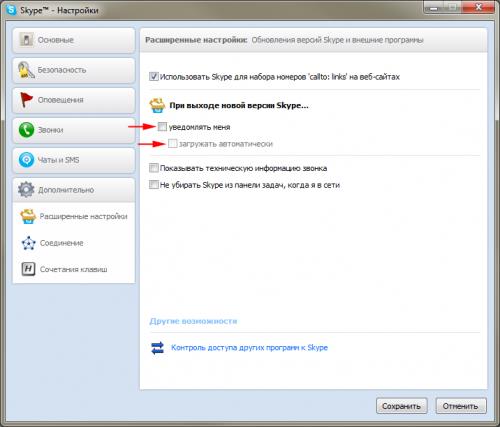The width and height of the screenshot is (500, 427).
Task: Click the blue access control arrows icon
Action: tap(157, 348)
